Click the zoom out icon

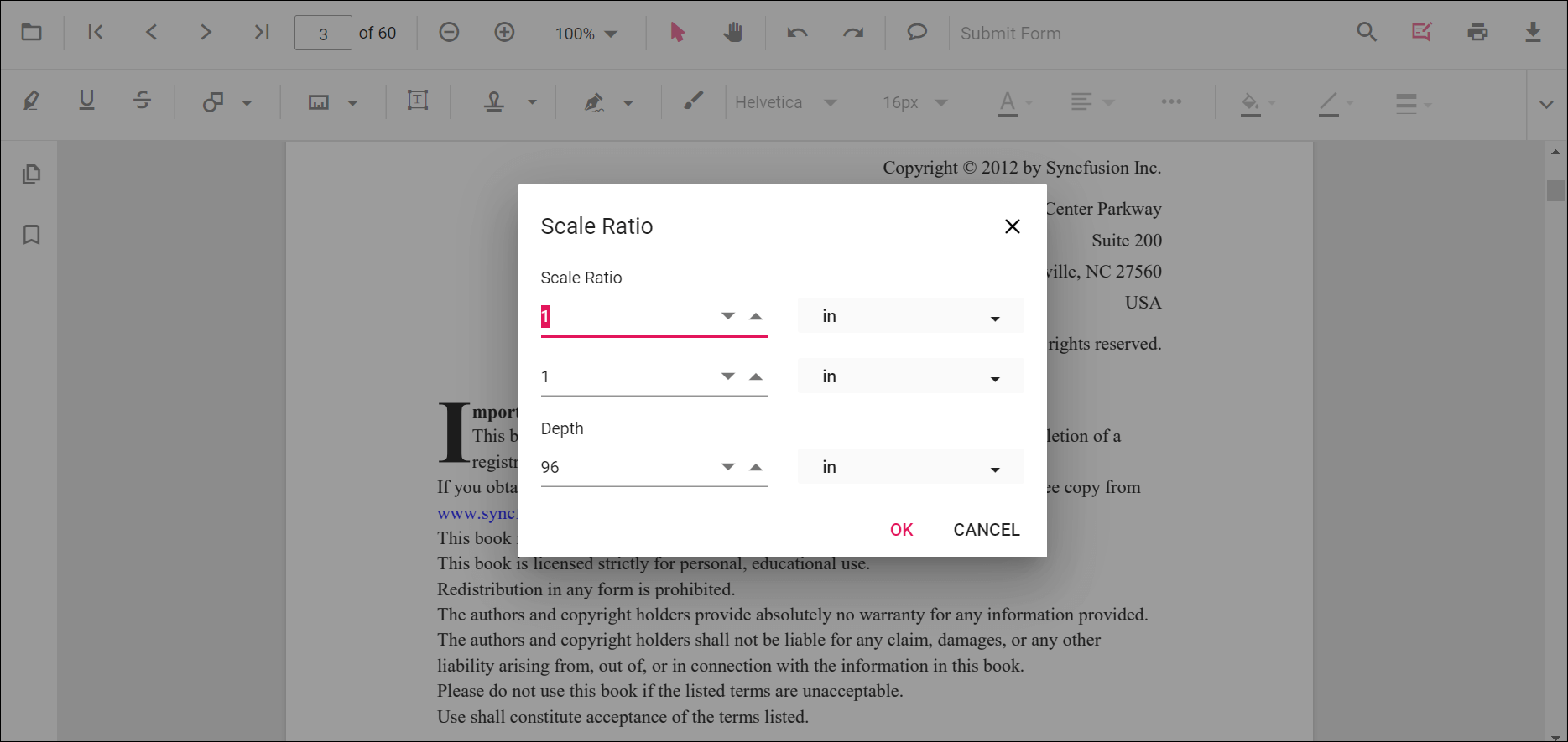pos(449,33)
